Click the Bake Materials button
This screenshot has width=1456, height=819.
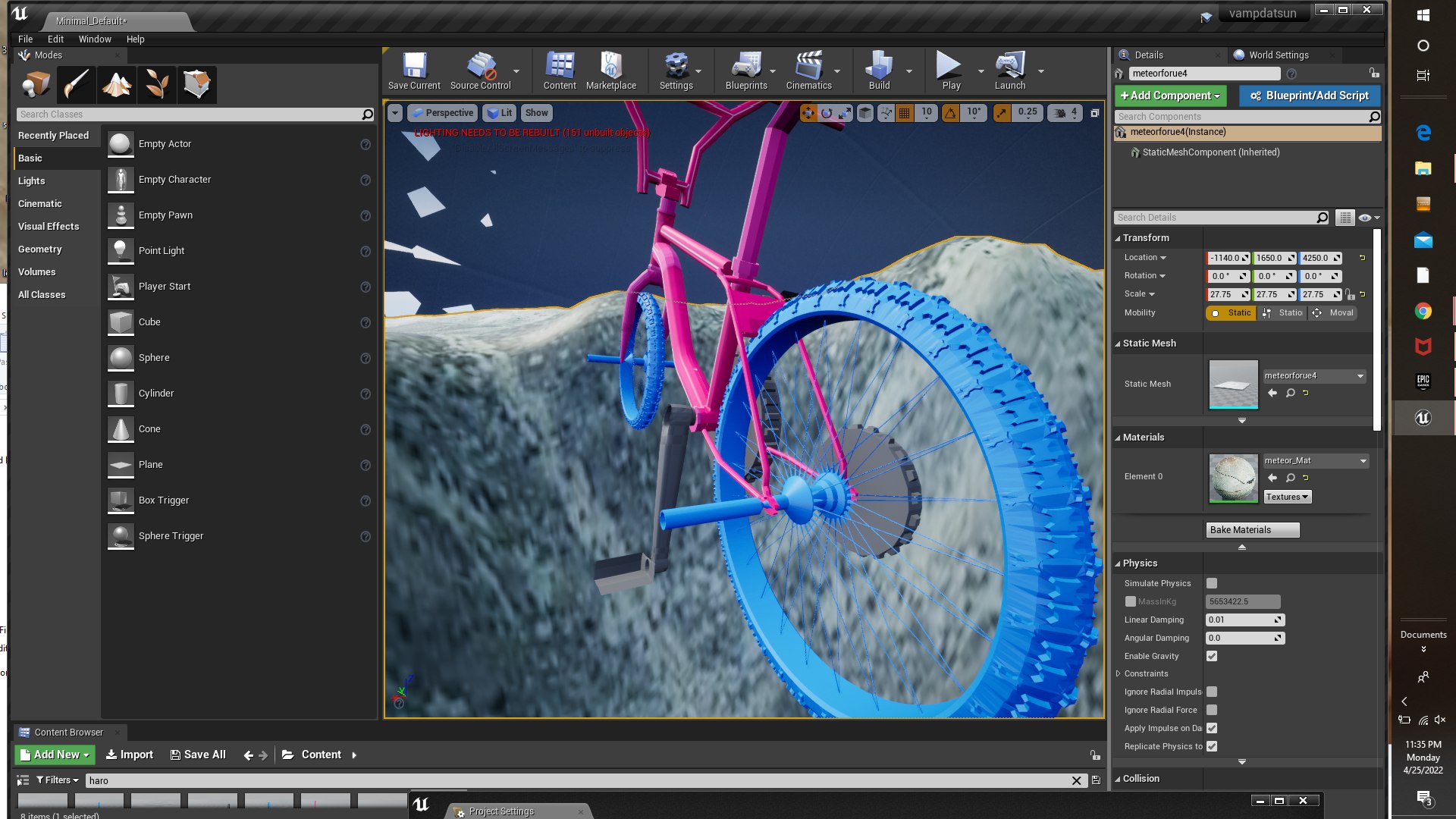click(x=1252, y=529)
